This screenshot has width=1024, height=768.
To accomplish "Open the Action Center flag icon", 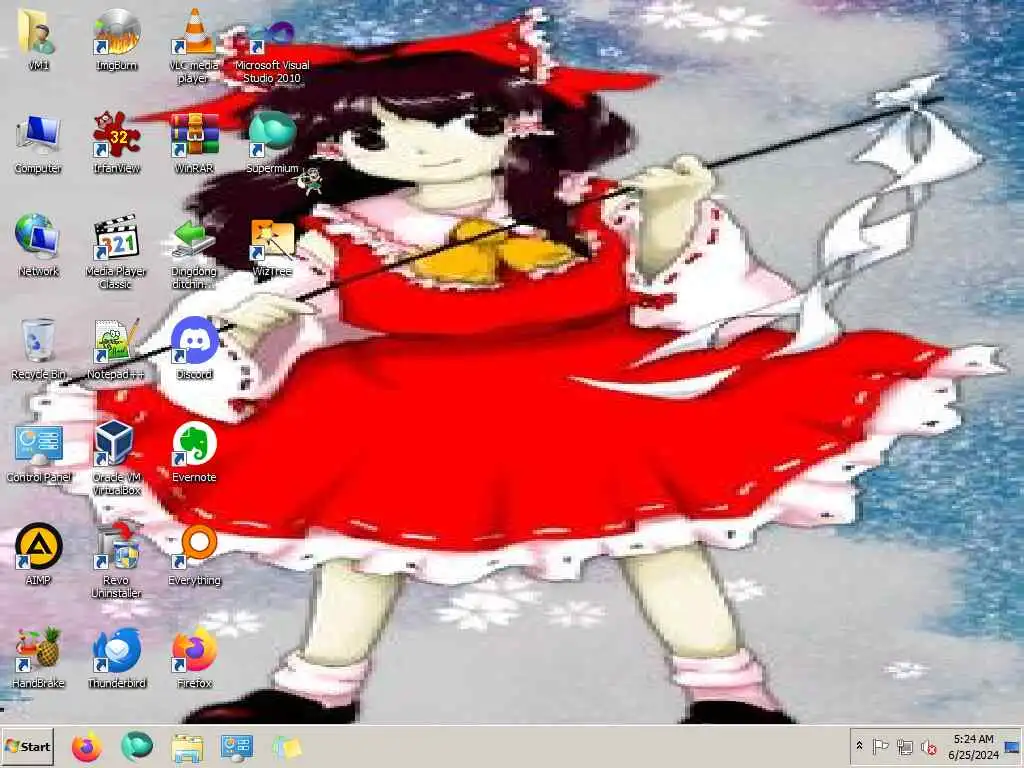I will tap(880, 746).
